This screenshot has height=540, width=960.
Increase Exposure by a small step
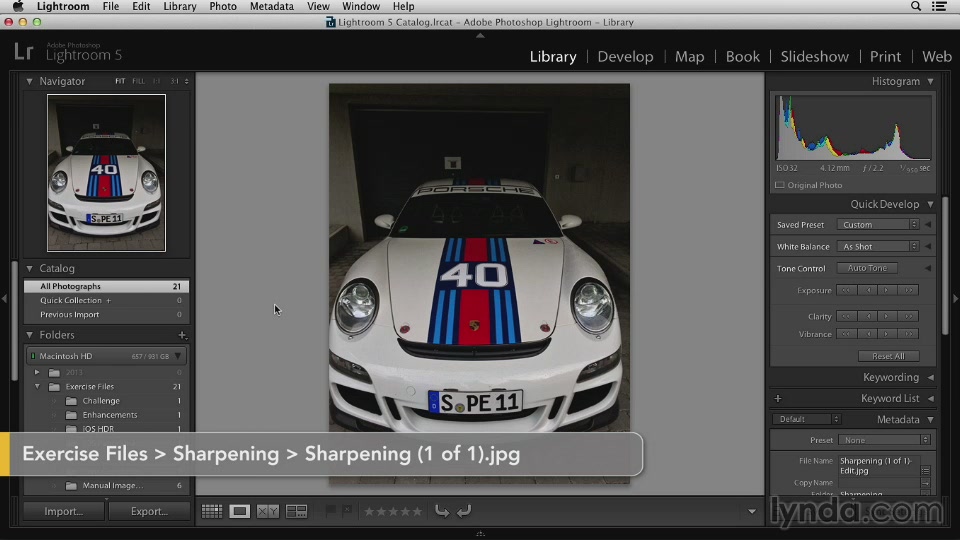pyautogui.click(x=887, y=290)
